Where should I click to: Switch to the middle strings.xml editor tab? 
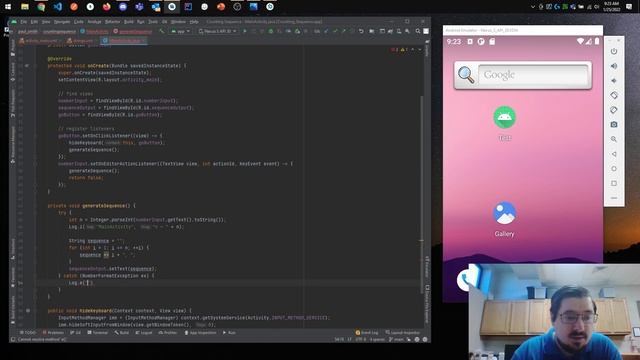click(x=81, y=41)
